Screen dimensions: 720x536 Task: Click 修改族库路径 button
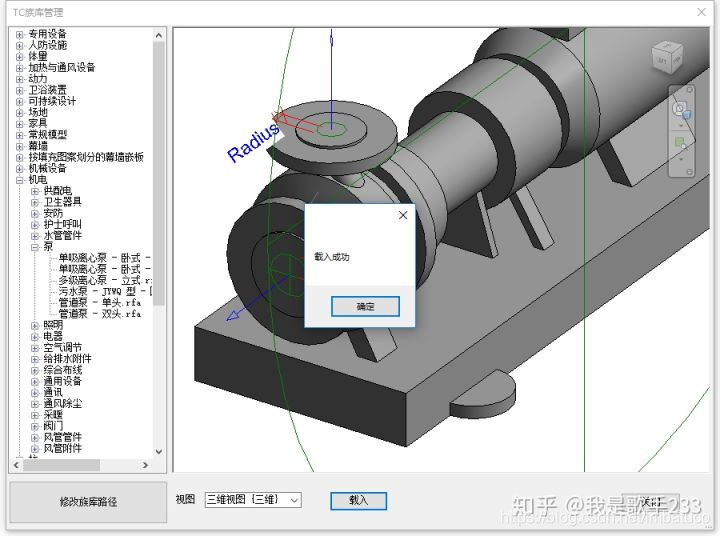(88, 502)
